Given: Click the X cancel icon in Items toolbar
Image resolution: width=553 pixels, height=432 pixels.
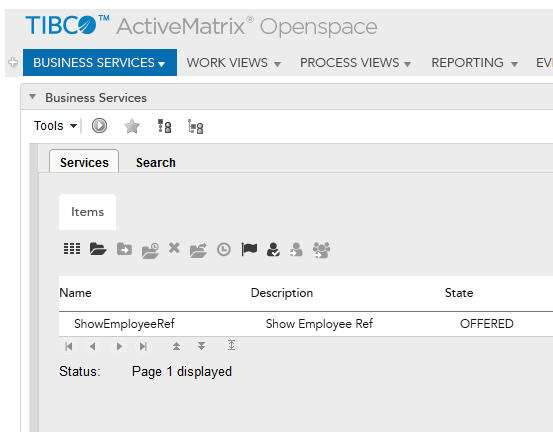Looking at the screenshot, I should point(174,248).
